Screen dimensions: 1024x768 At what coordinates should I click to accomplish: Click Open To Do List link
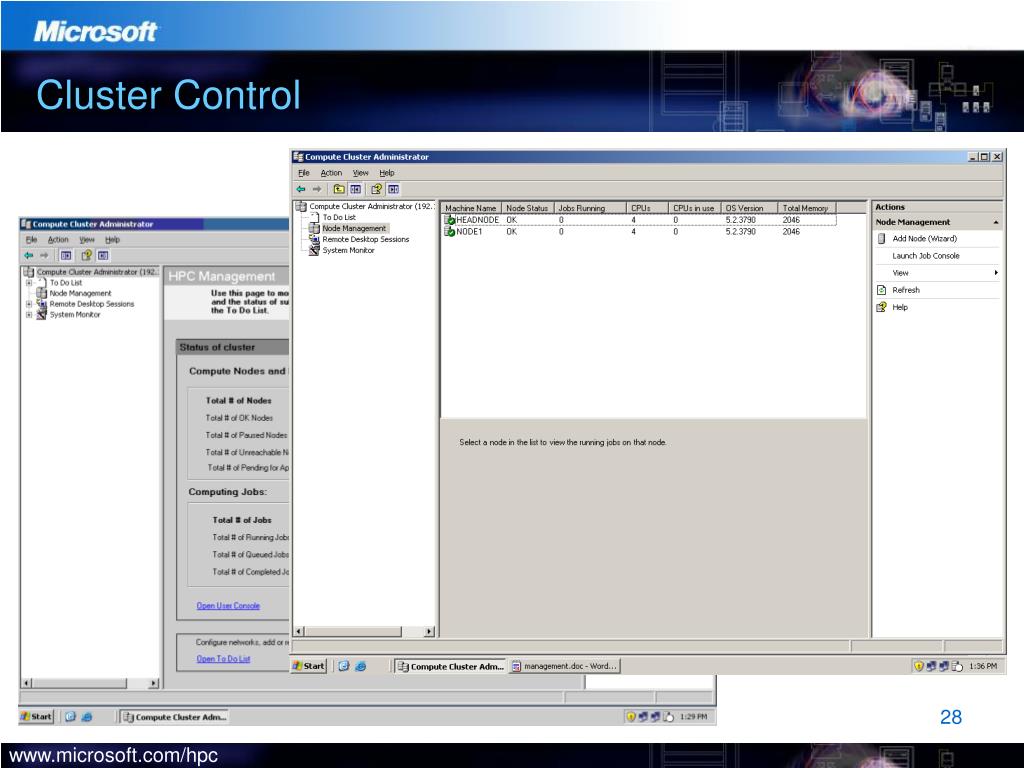click(x=223, y=659)
